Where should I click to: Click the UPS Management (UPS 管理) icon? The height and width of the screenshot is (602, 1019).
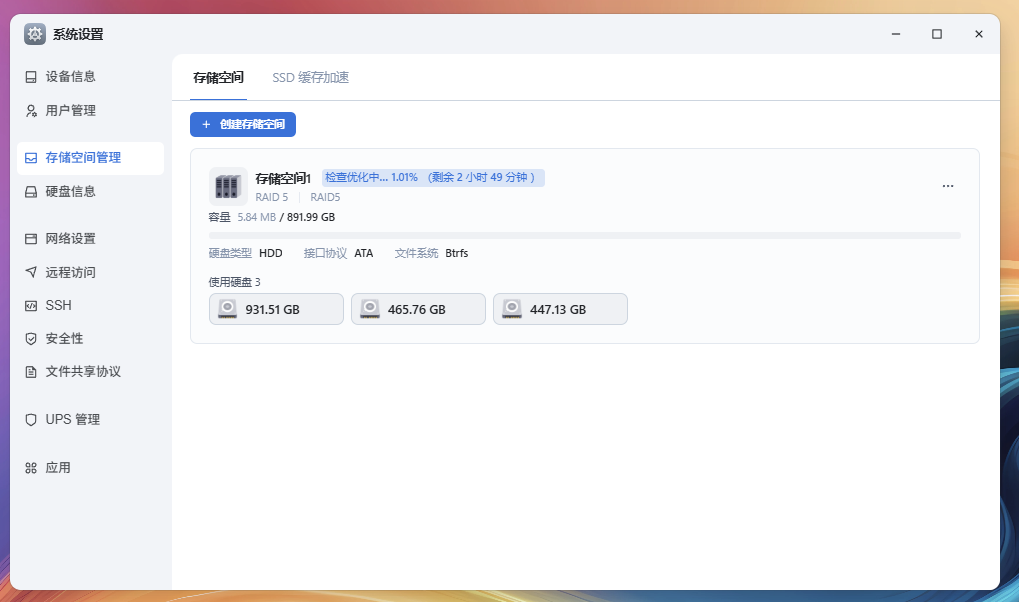point(31,420)
